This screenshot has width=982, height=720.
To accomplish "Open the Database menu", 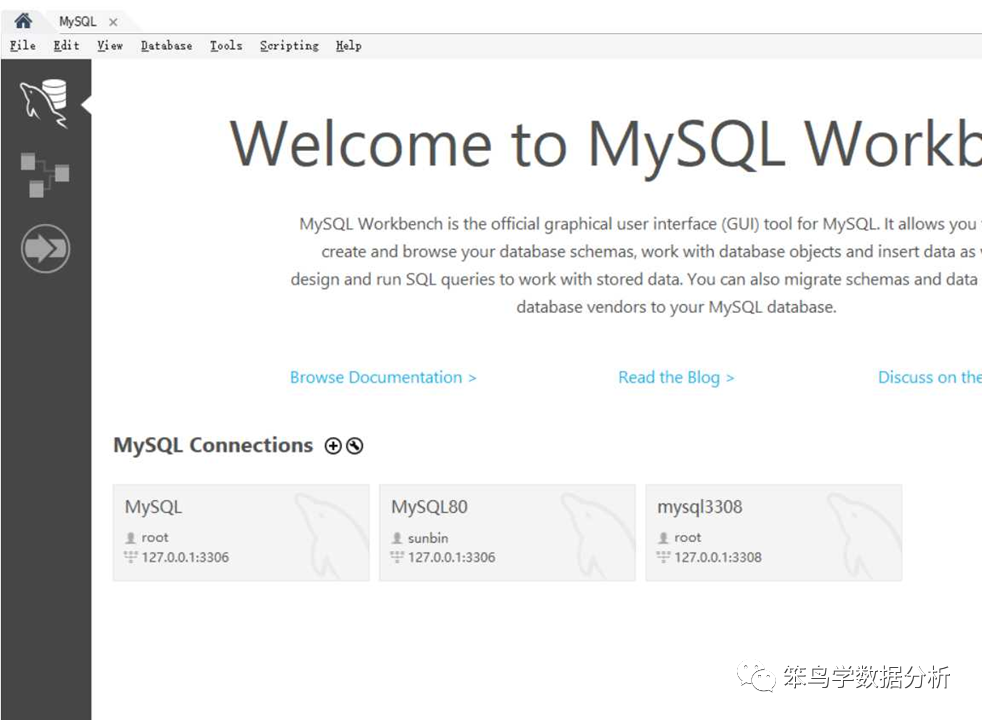I will pos(167,46).
